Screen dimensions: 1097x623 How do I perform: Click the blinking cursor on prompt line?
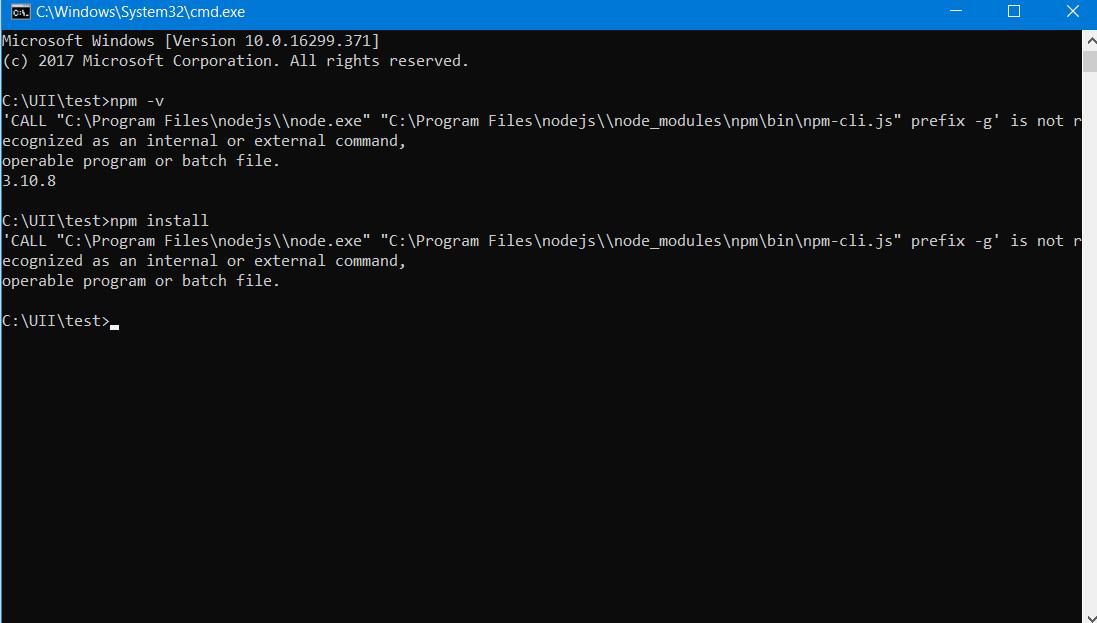[x=114, y=324]
